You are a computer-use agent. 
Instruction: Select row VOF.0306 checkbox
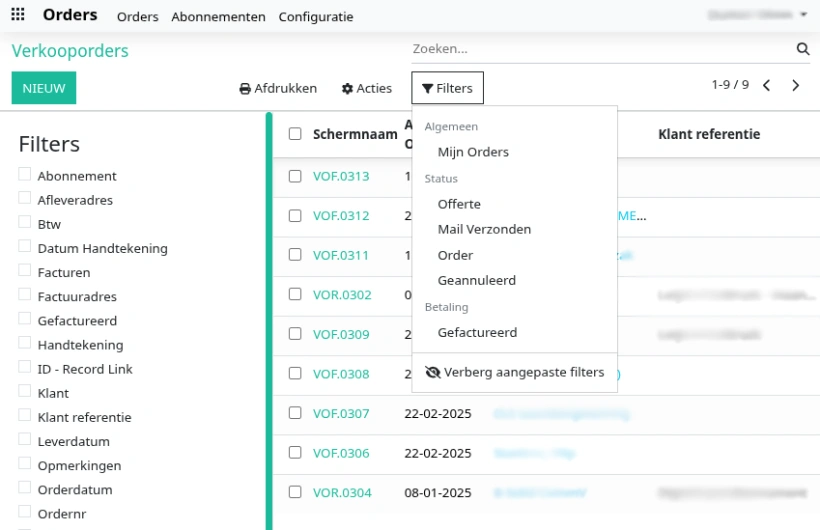pos(295,453)
